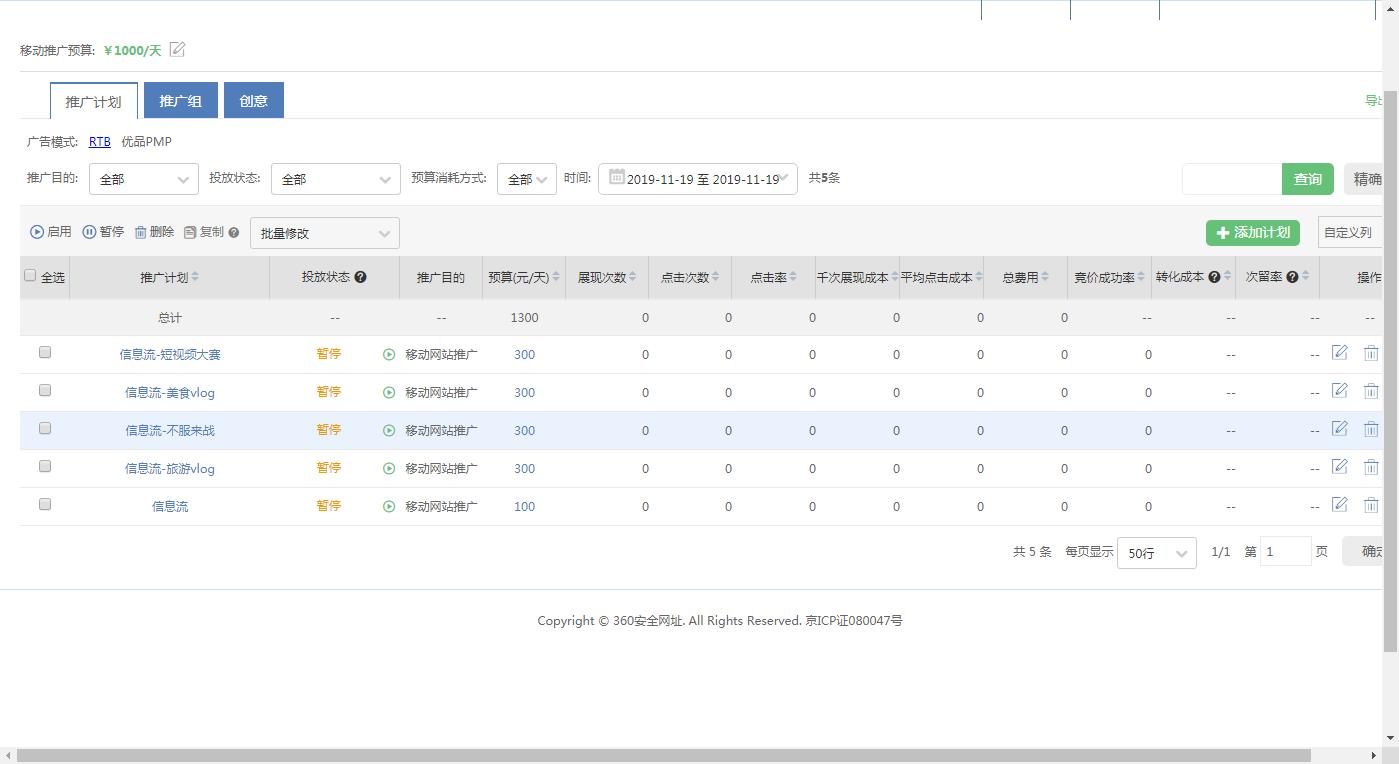Click trash icon in the last 信息流 row
The width and height of the screenshot is (1399, 764).
click(x=1371, y=505)
